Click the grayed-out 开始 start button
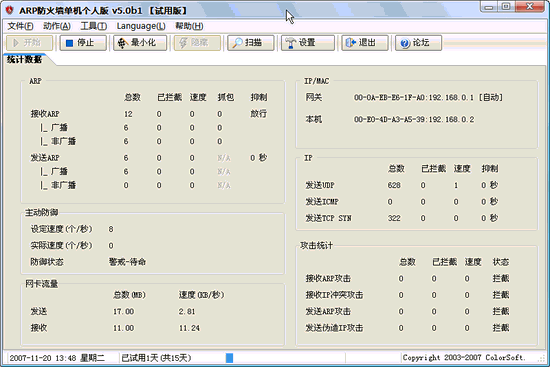The width and height of the screenshot is (550, 367). click(x=29, y=43)
